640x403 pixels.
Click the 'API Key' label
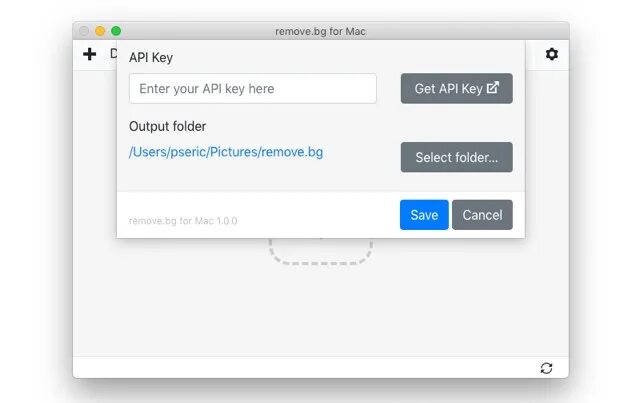pyautogui.click(x=151, y=58)
